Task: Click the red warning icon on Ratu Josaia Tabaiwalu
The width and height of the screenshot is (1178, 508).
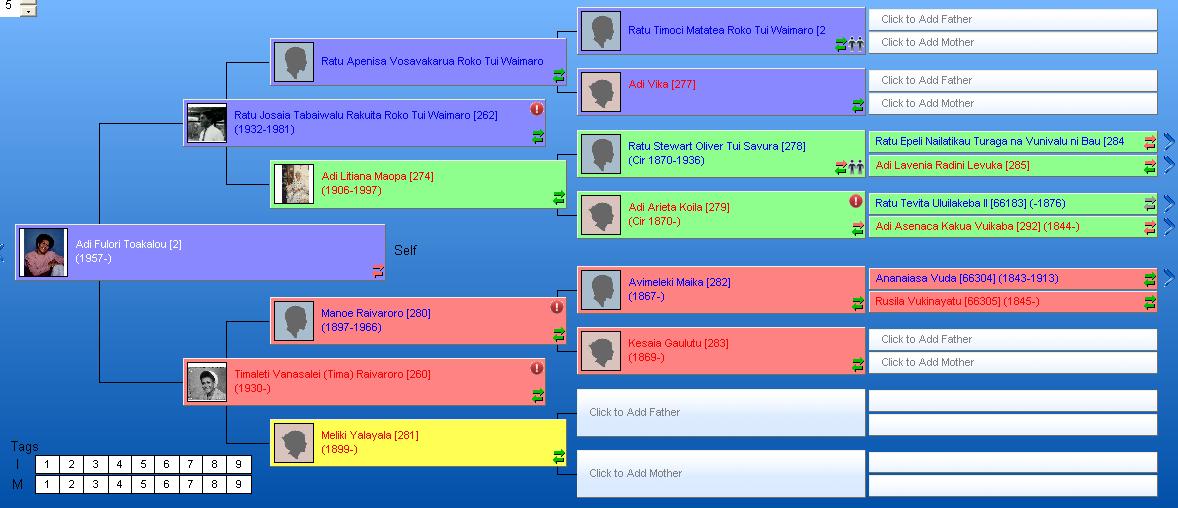Action: [537, 109]
